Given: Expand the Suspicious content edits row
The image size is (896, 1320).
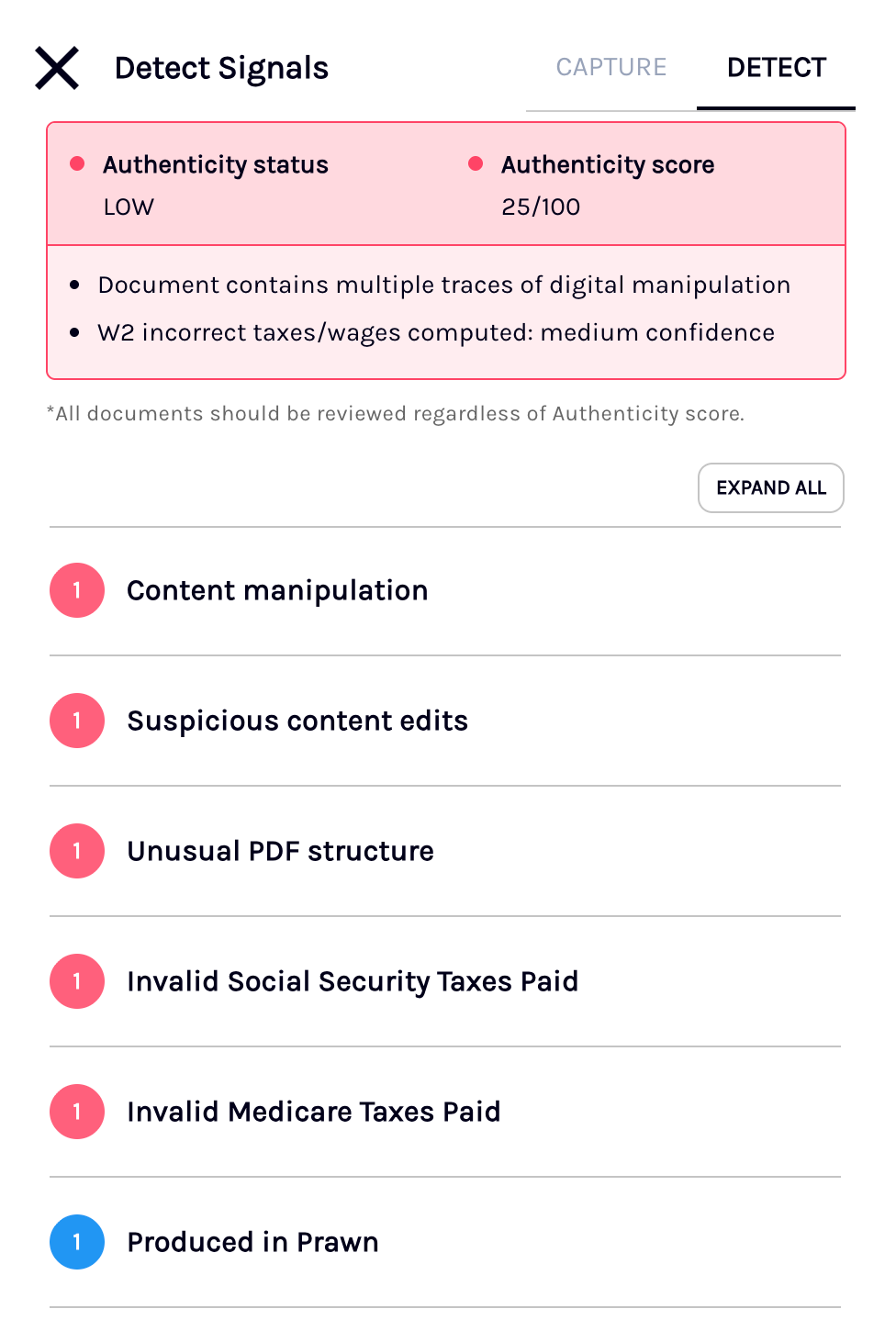Looking at the screenshot, I should 445,721.
